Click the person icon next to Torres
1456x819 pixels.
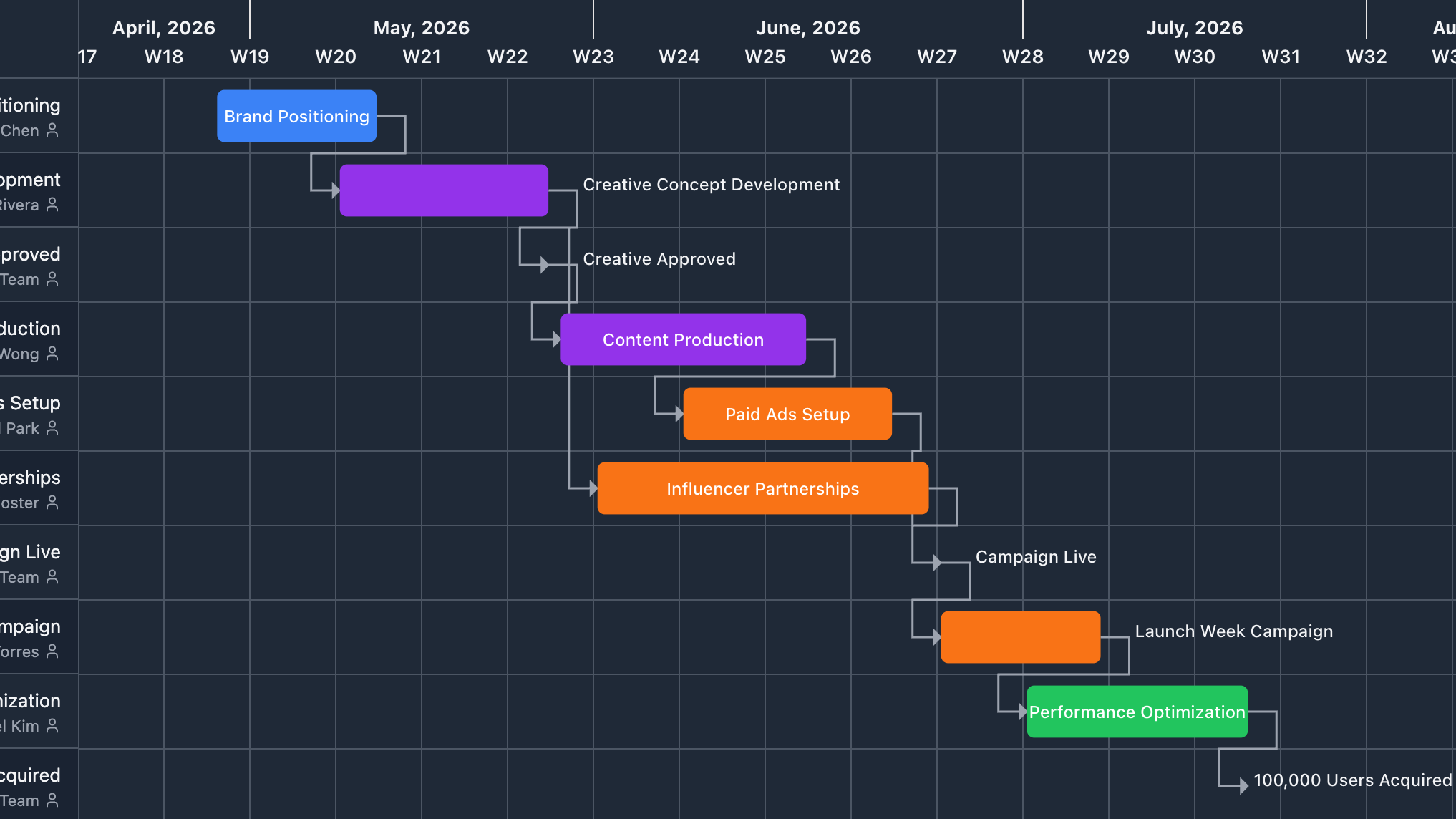click(51, 652)
